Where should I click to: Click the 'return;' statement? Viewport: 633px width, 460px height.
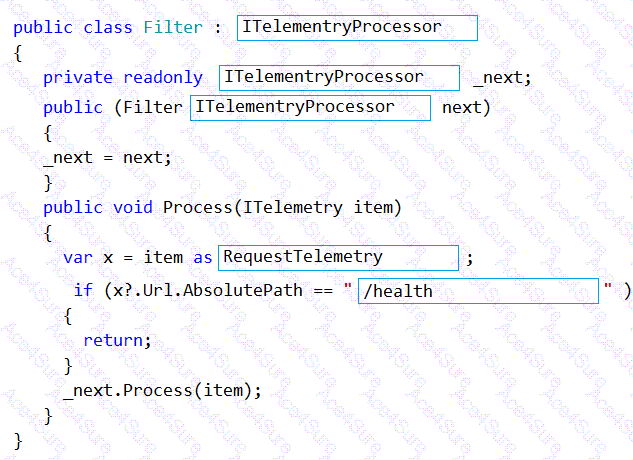[x=117, y=340]
